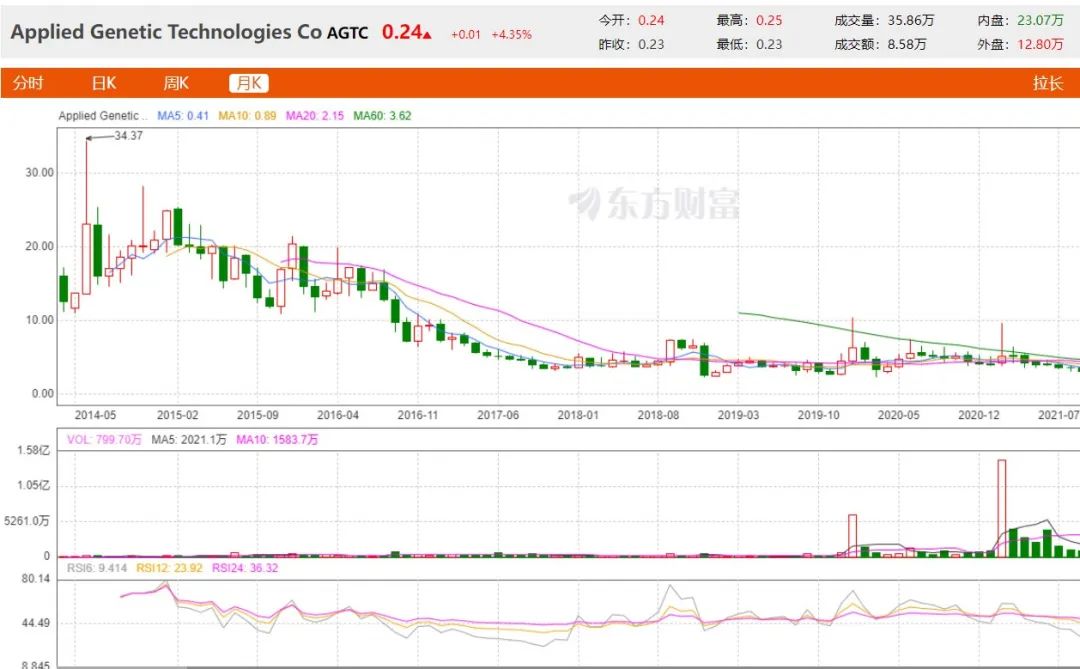Click the 80.14 RSI axis label
Image resolution: width=1080 pixels, height=669 pixels.
(x=36, y=579)
